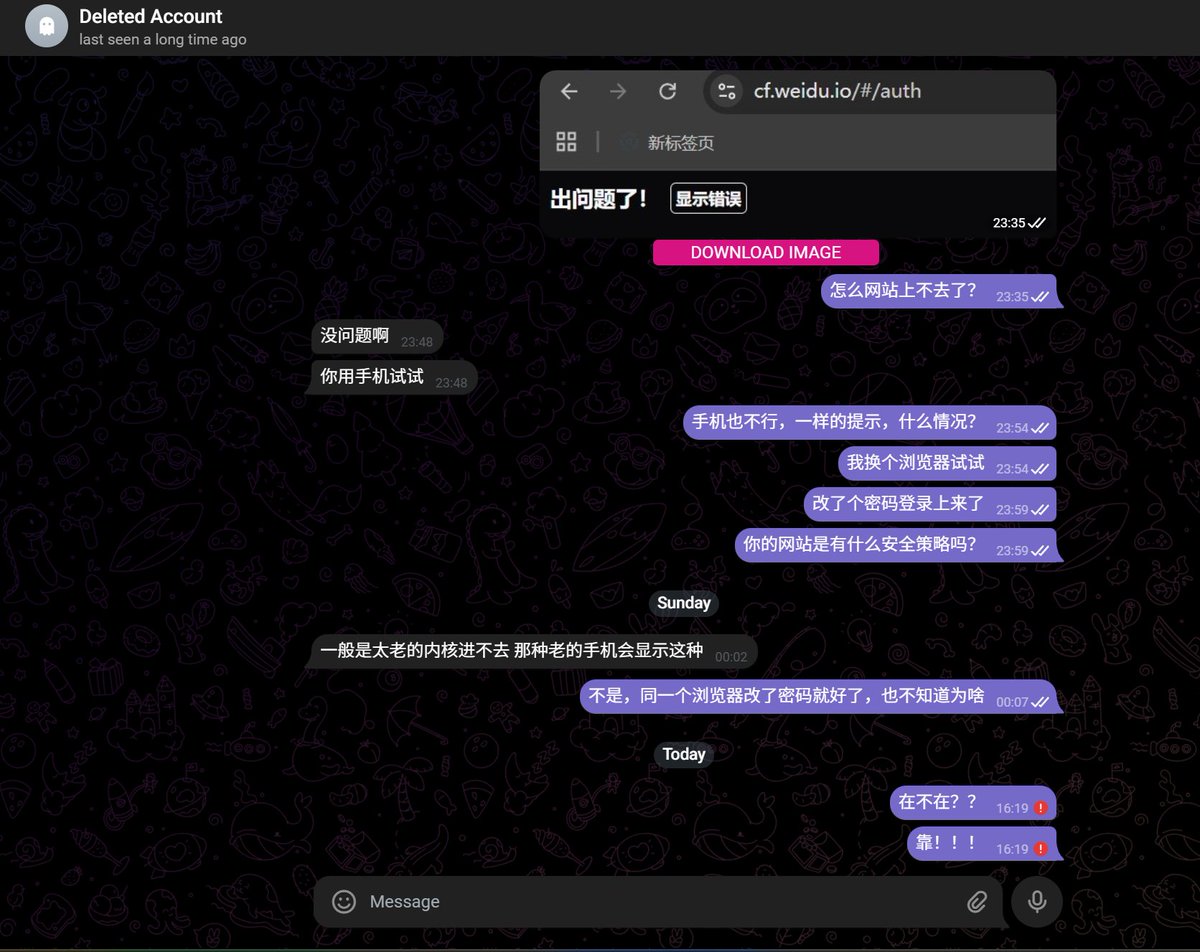Click apps grid icon in screenshot image
1200x952 pixels.
tap(566, 142)
